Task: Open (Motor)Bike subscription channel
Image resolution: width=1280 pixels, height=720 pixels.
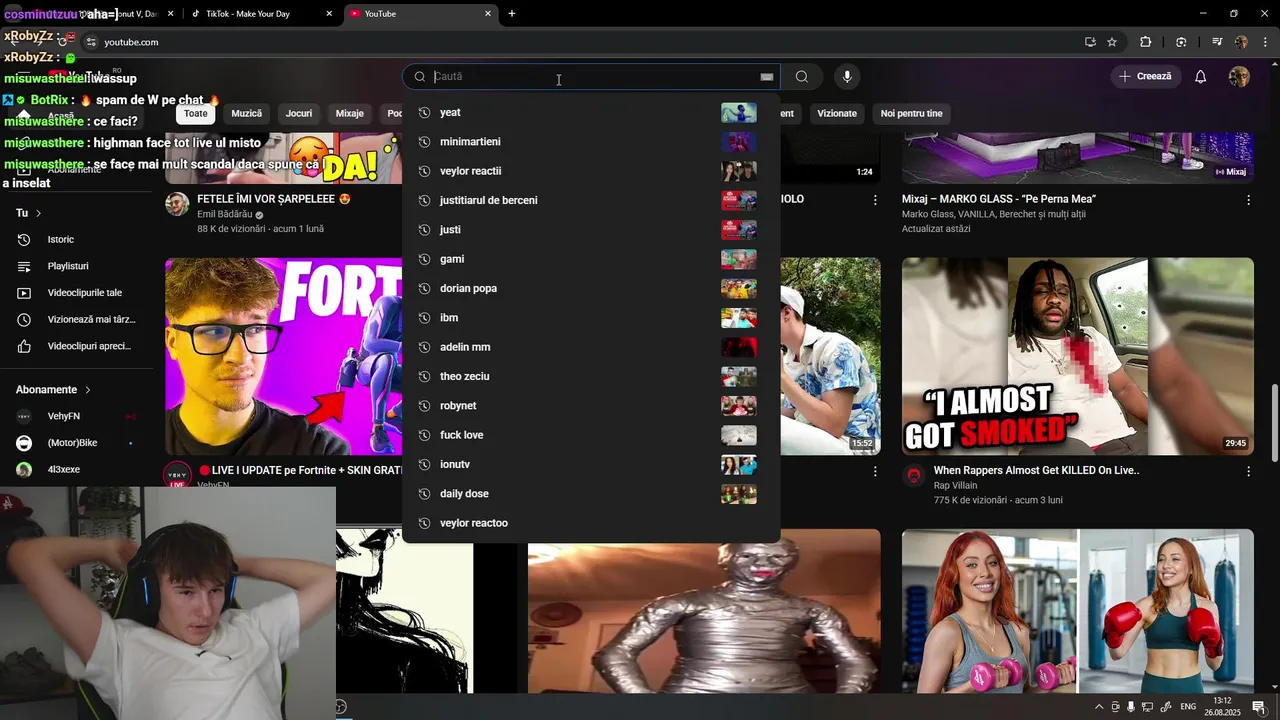Action: click(x=78, y=443)
